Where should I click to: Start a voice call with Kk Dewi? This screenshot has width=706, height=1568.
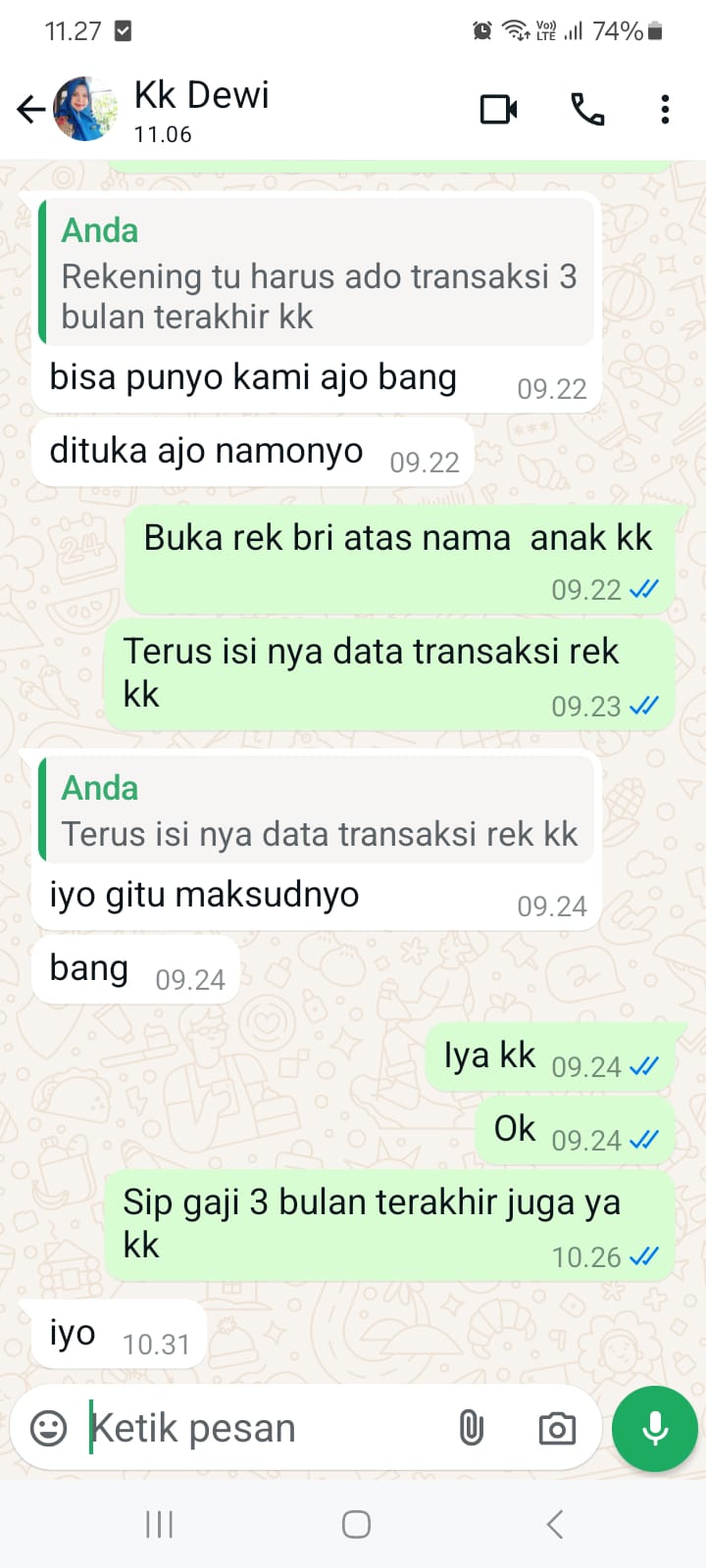pos(587,109)
